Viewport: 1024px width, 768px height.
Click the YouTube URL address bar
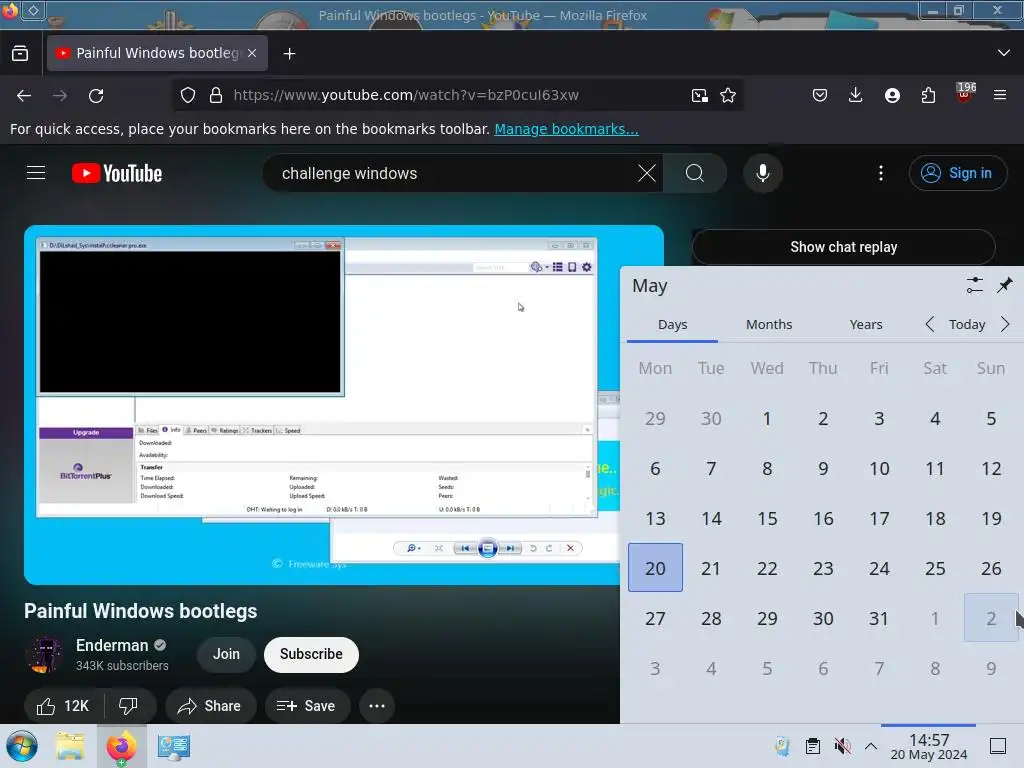coord(457,95)
